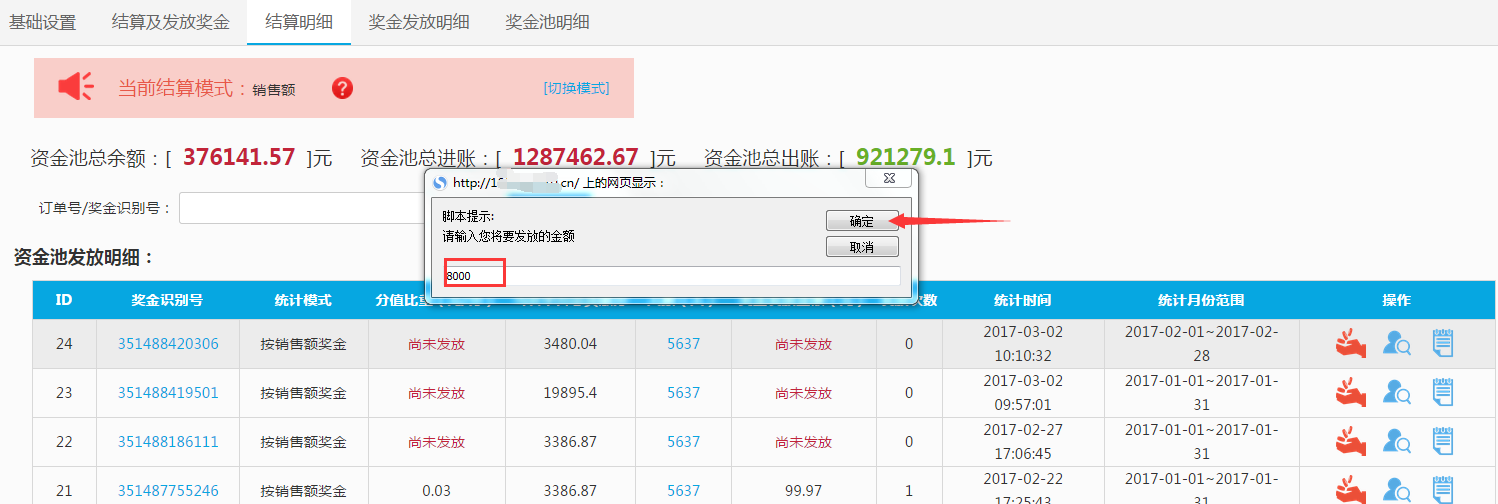Click the 5637 link in row 22

(684, 442)
